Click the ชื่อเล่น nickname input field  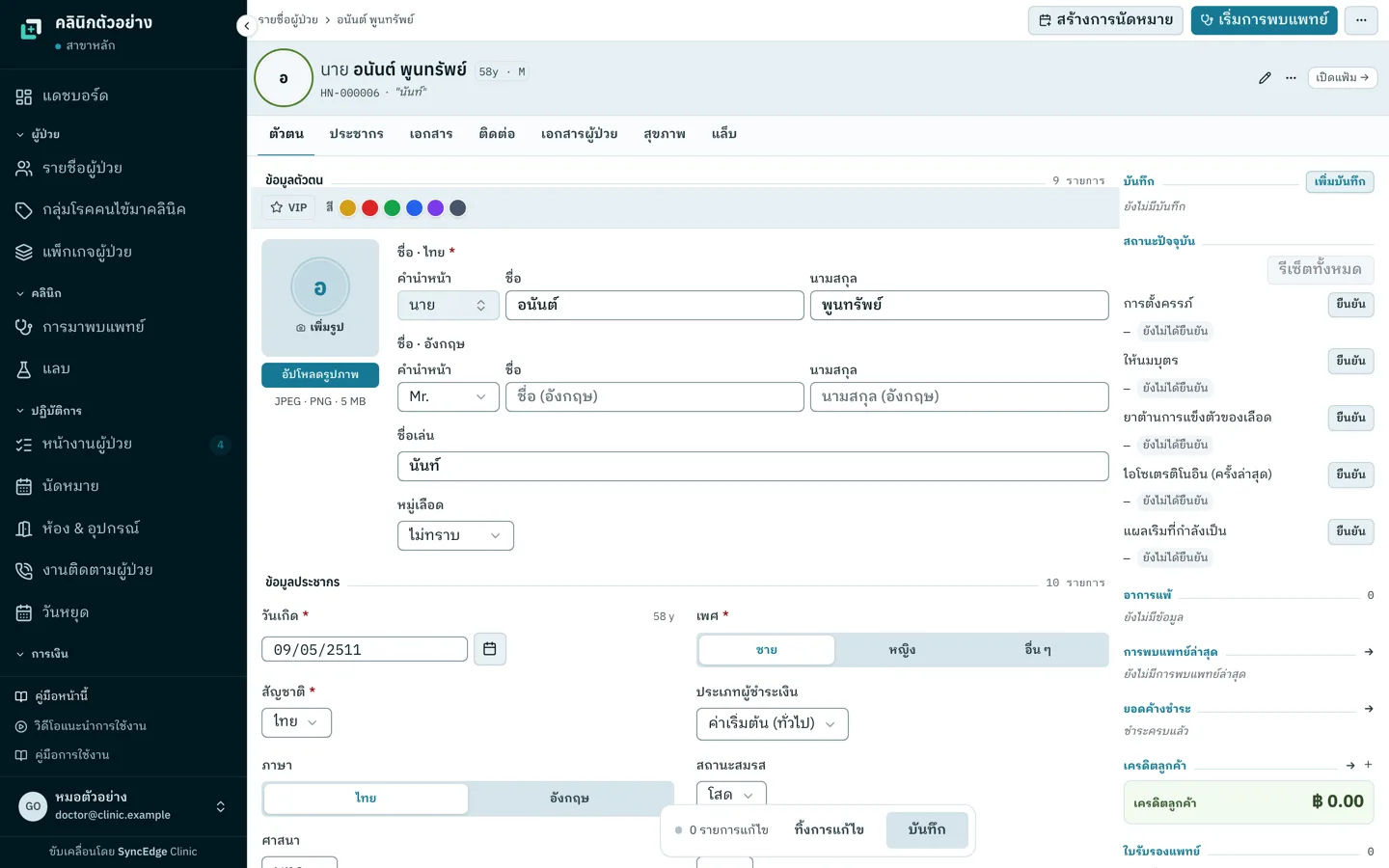[753, 467]
